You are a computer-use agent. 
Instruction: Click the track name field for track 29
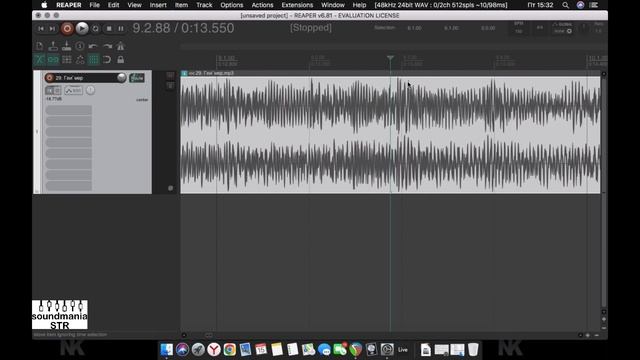pyautogui.click(x=85, y=78)
